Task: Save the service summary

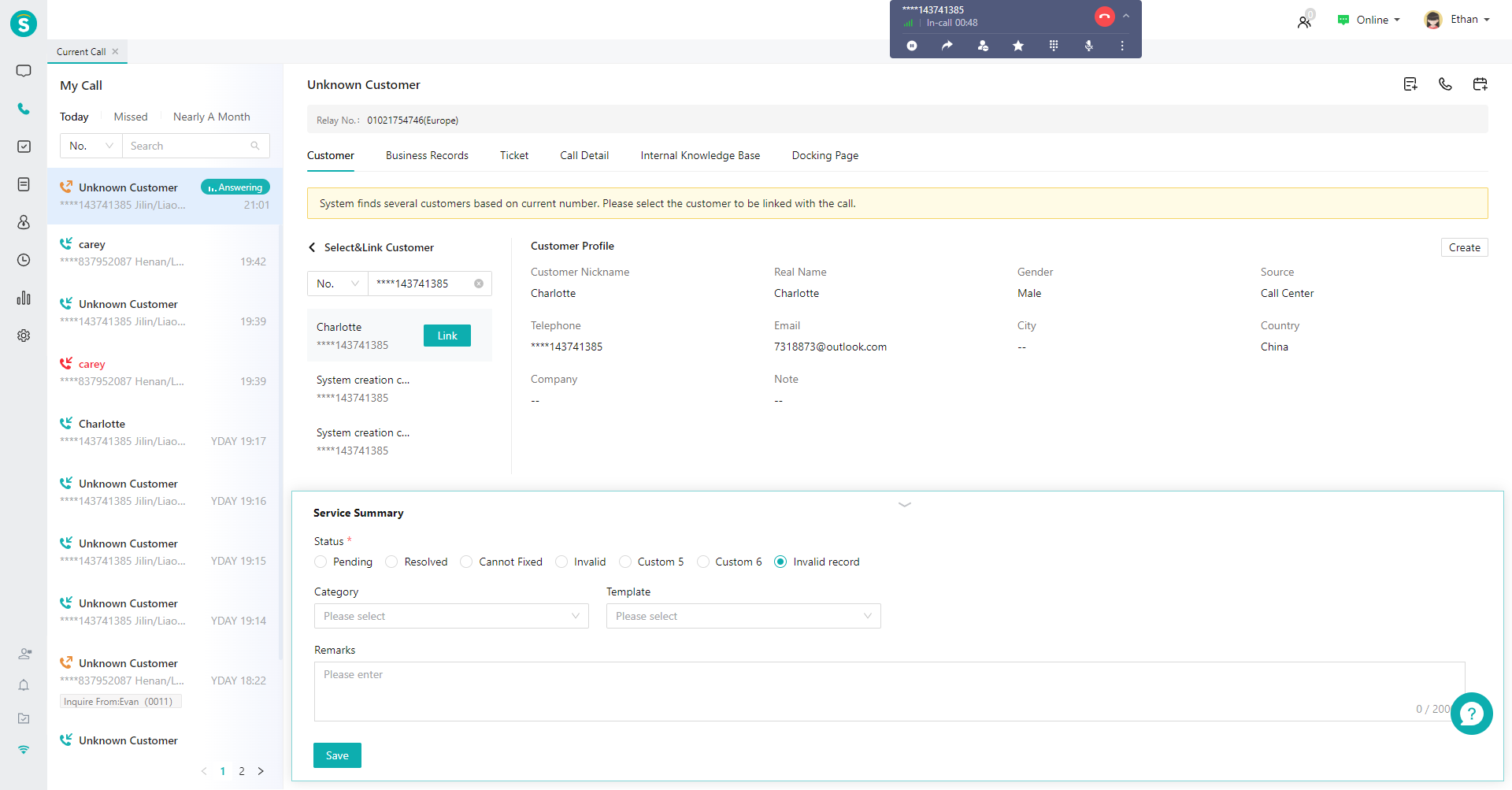Action: (x=337, y=755)
